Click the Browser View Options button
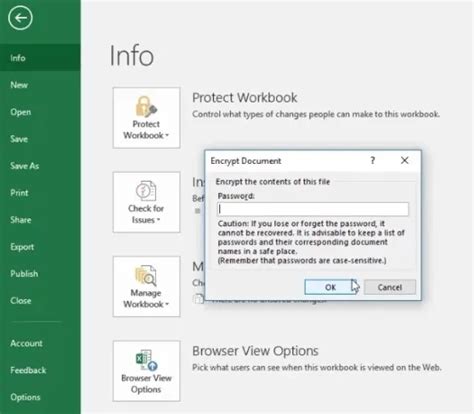Viewport: 474px width, 414px height. (146, 371)
